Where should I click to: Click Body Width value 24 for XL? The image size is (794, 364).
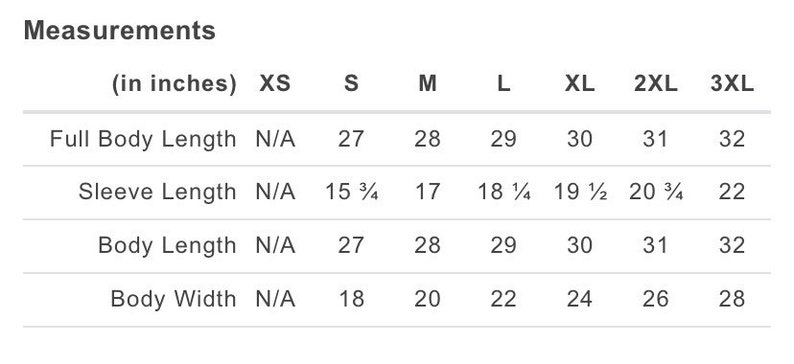580,299
